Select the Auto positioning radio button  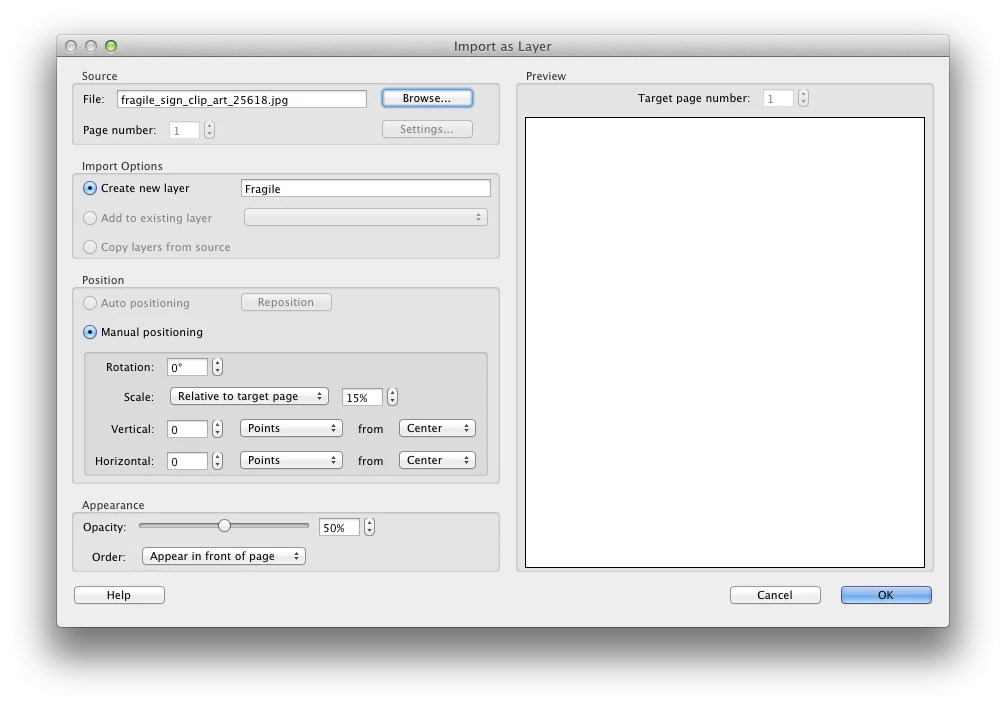[90, 303]
